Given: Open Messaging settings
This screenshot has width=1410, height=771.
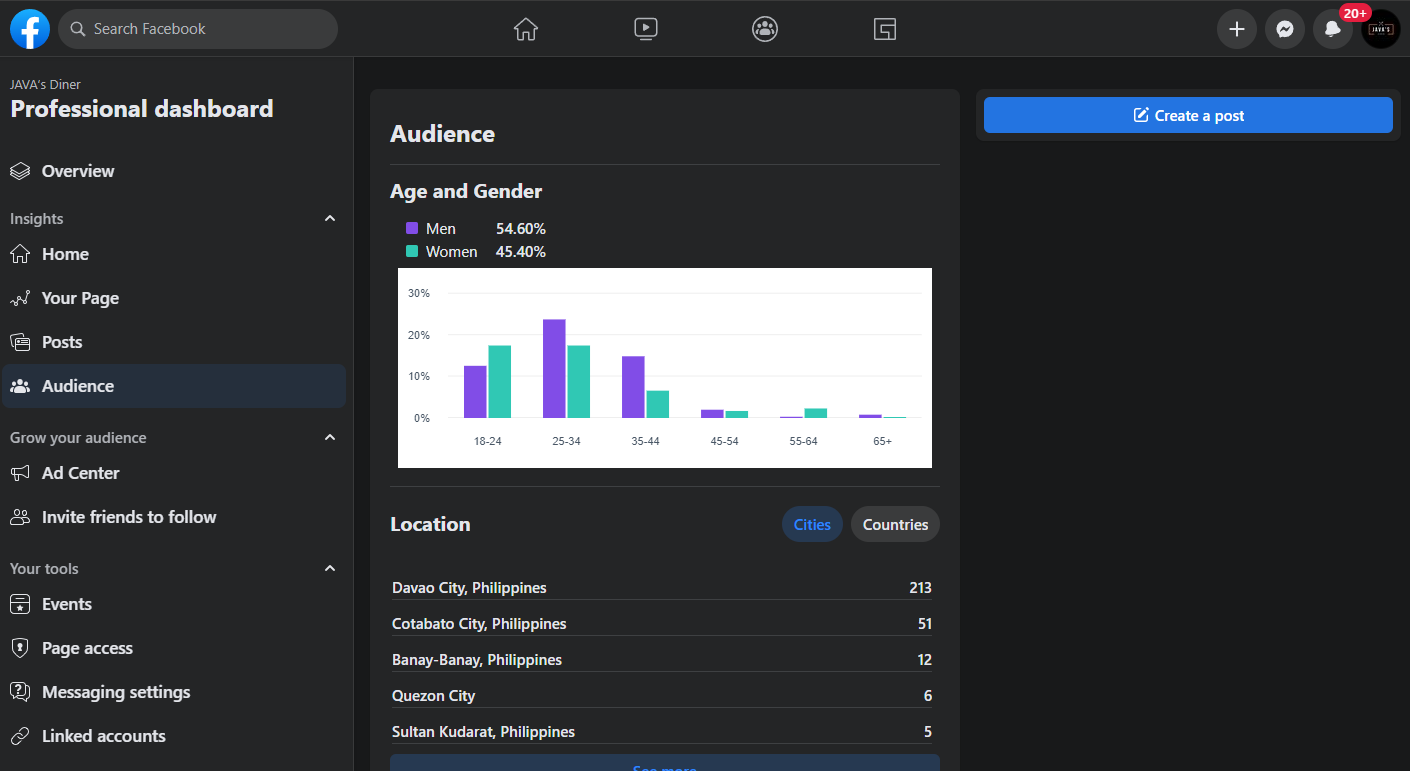Looking at the screenshot, I should tap(173, 692).
